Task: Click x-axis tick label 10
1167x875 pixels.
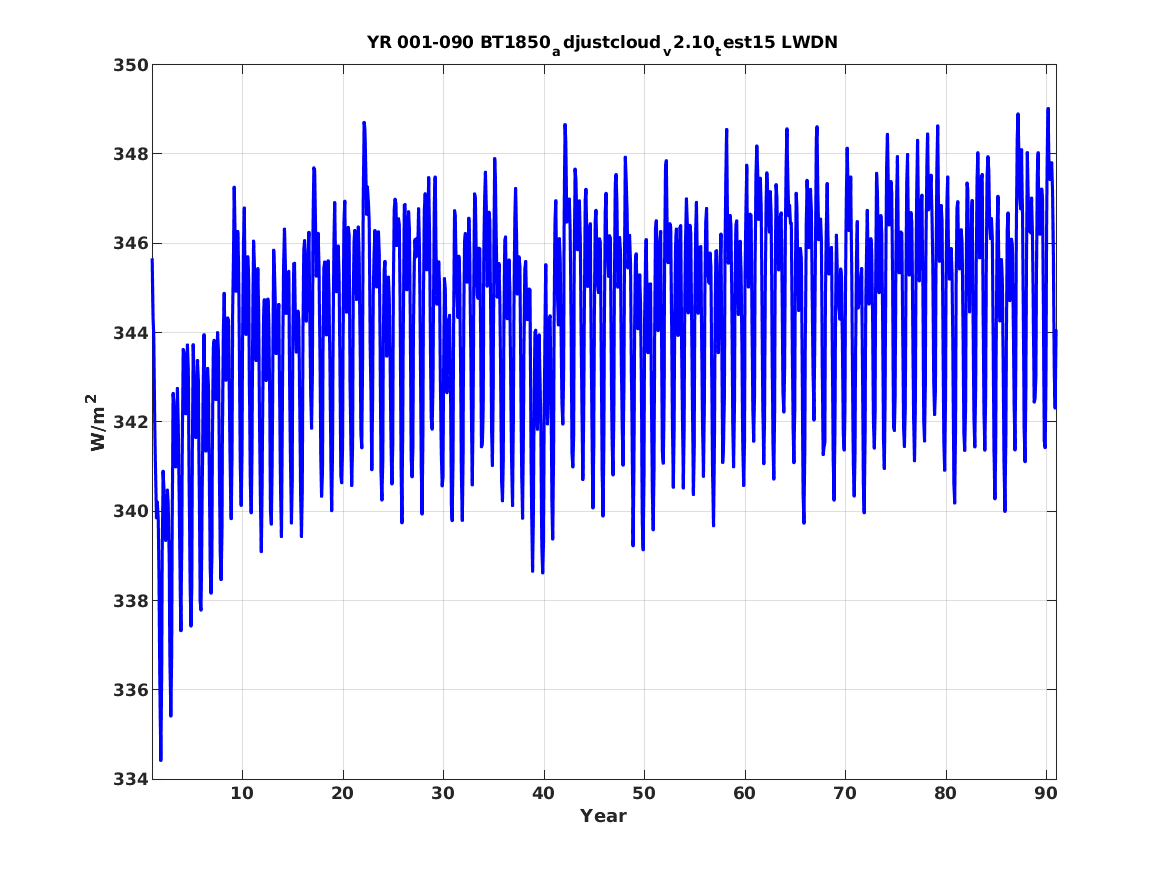Action: click(242, 793)
